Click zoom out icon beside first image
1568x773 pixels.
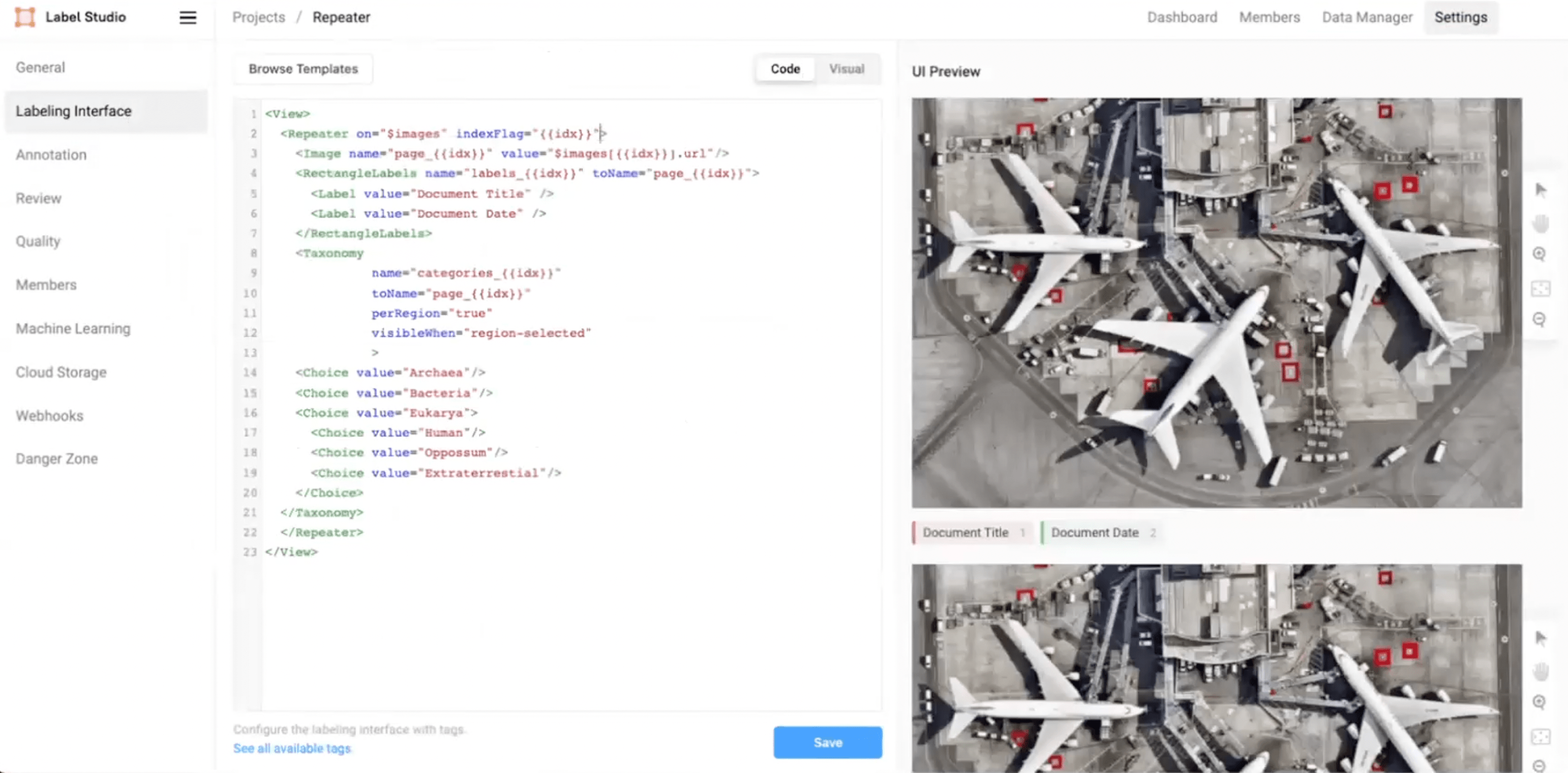[x=1540, y=319]
